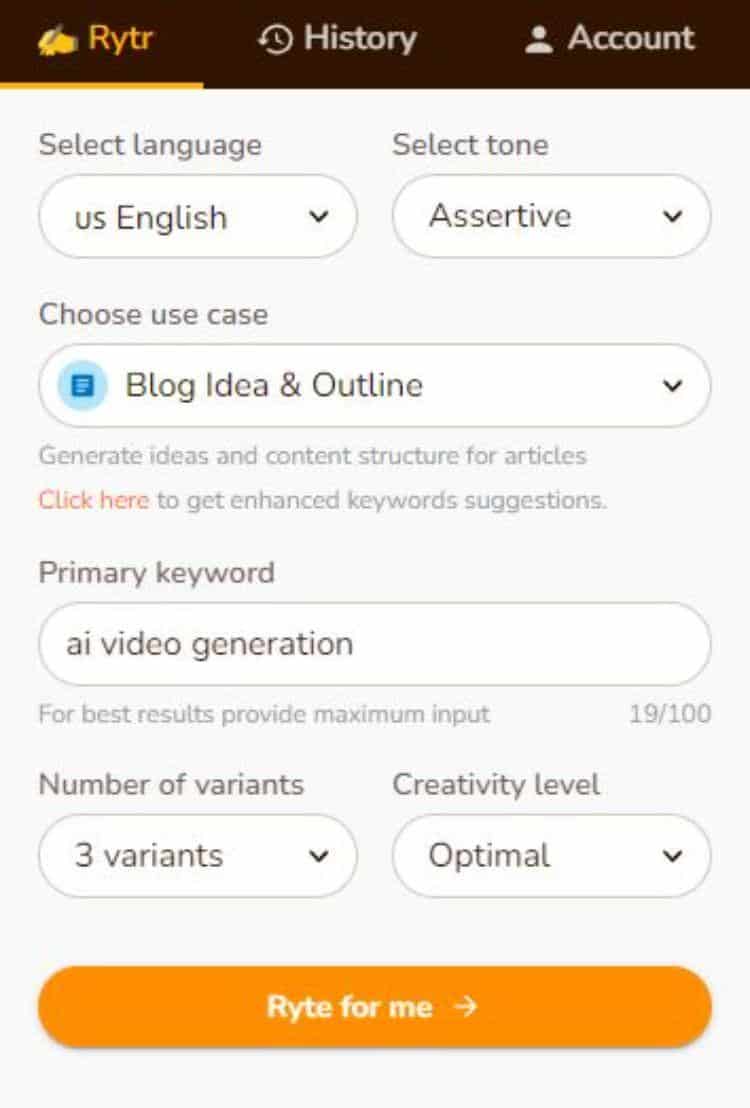Click the tone dropdown chevron arrow
Viewport: 750px width, 1108px height.
tap(672, 216)
